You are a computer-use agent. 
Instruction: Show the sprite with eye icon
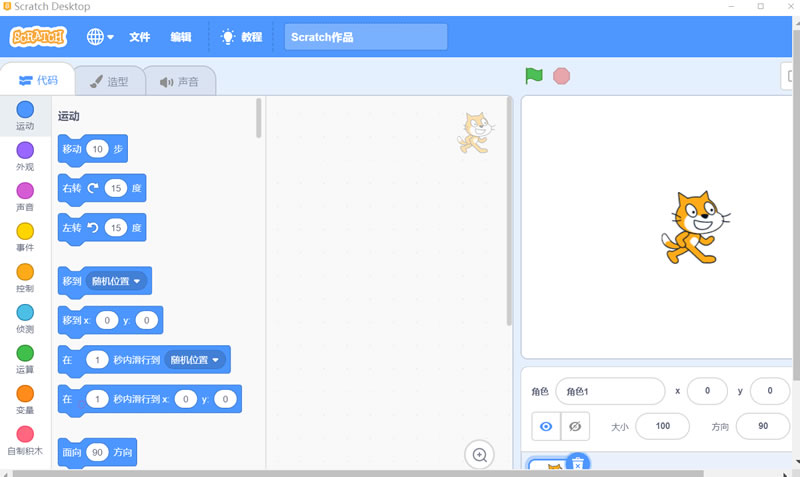click(546, 426)
